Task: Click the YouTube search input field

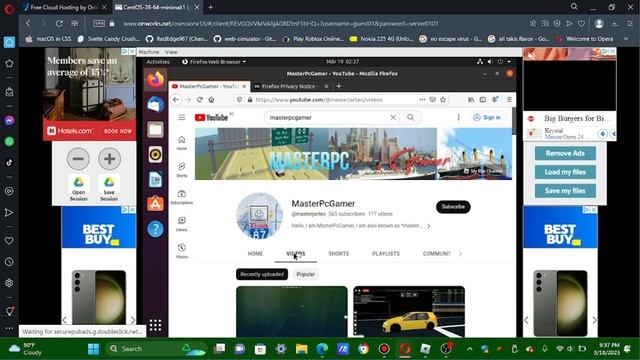Action: pos(328,118)
